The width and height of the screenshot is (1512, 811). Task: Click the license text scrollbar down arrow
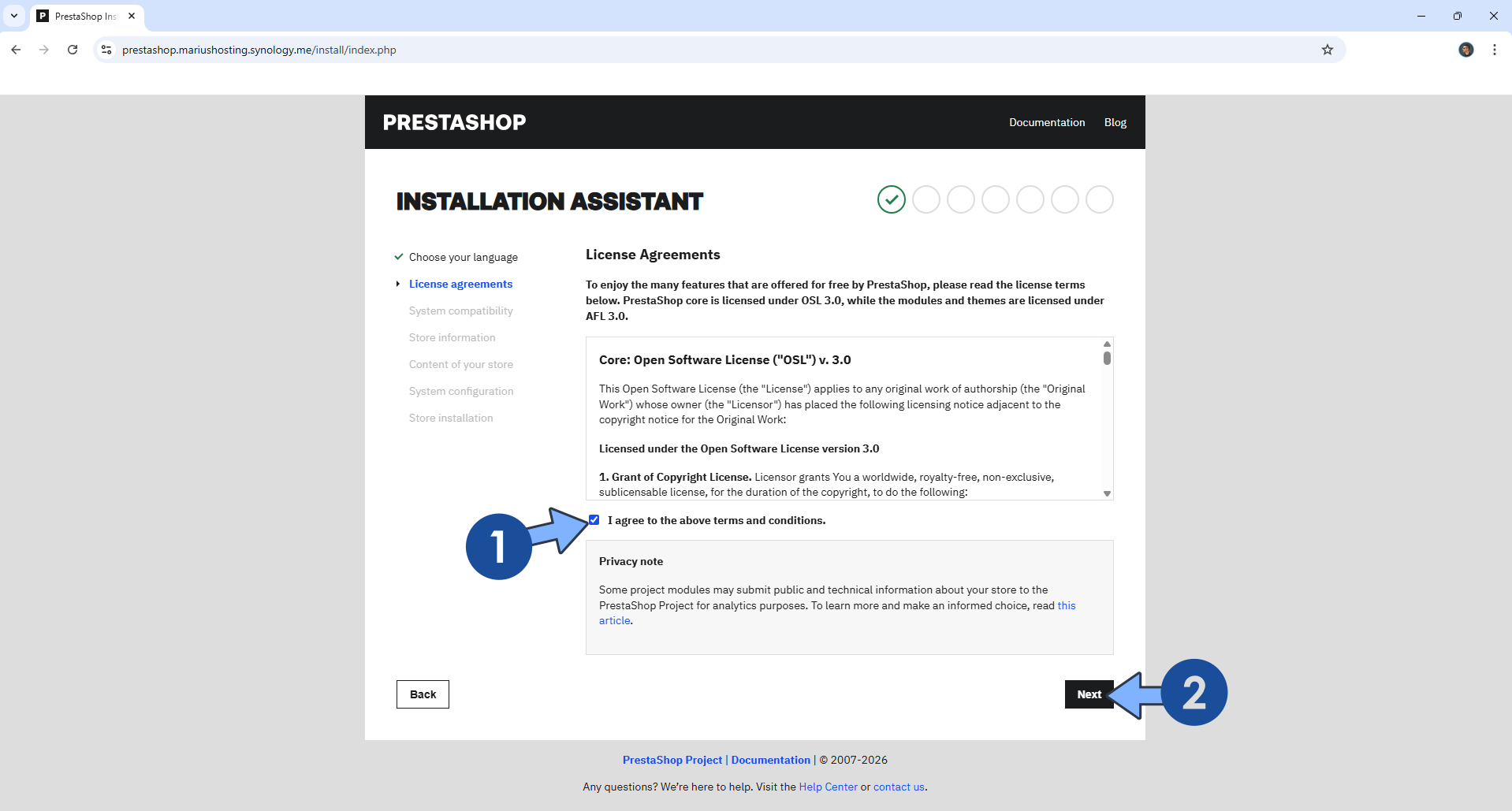coord(1107,494)
